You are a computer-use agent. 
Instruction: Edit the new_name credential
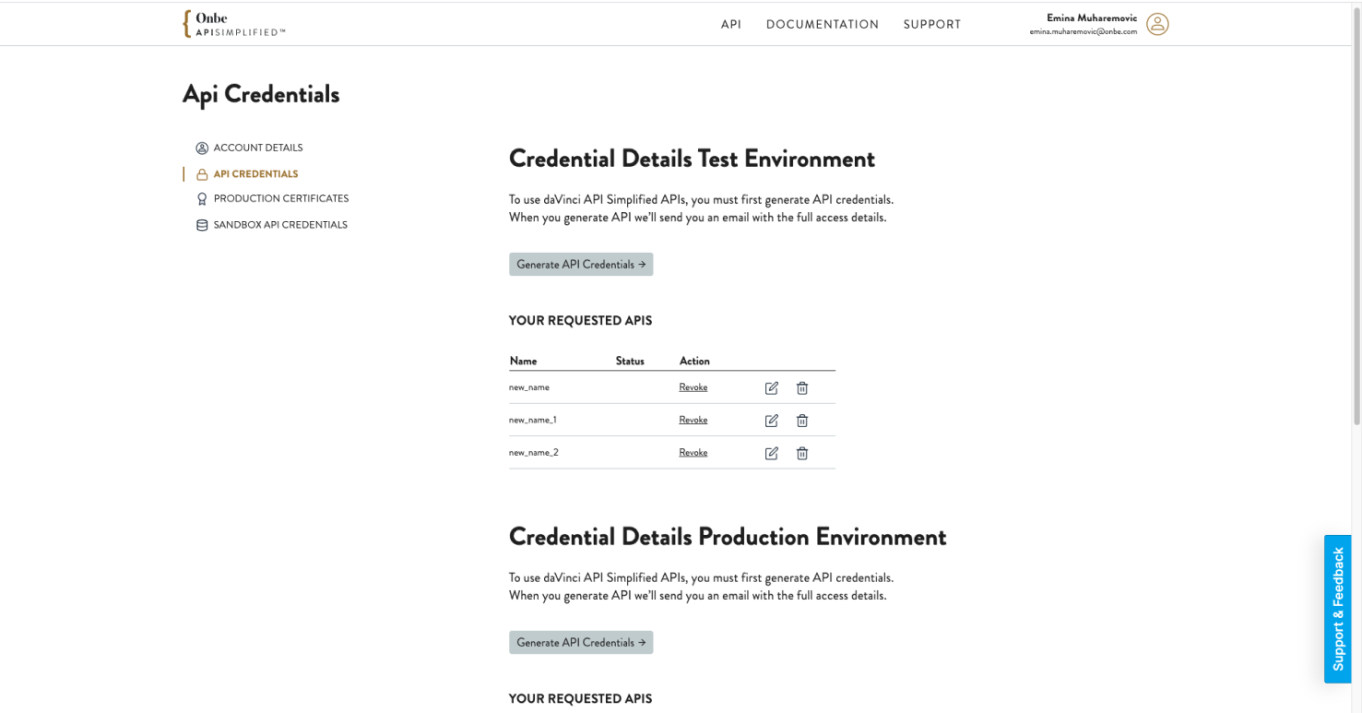point(771,388)
